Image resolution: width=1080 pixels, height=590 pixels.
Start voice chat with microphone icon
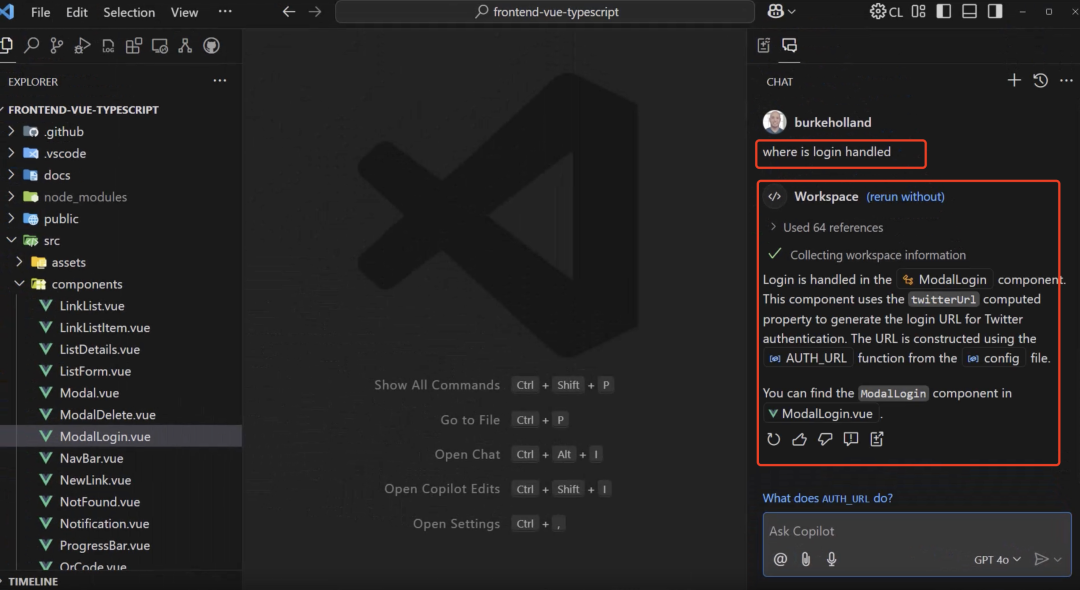831,559
